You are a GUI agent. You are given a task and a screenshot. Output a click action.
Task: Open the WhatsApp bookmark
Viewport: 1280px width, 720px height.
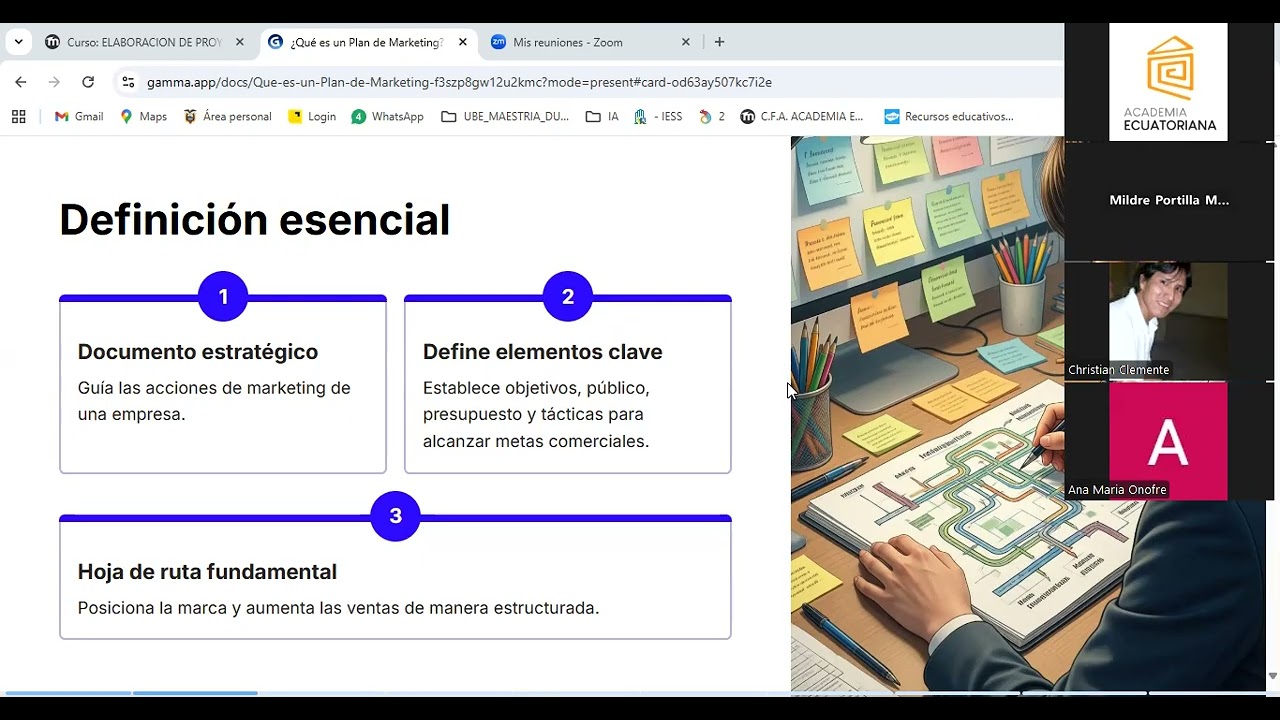point(387,116)
